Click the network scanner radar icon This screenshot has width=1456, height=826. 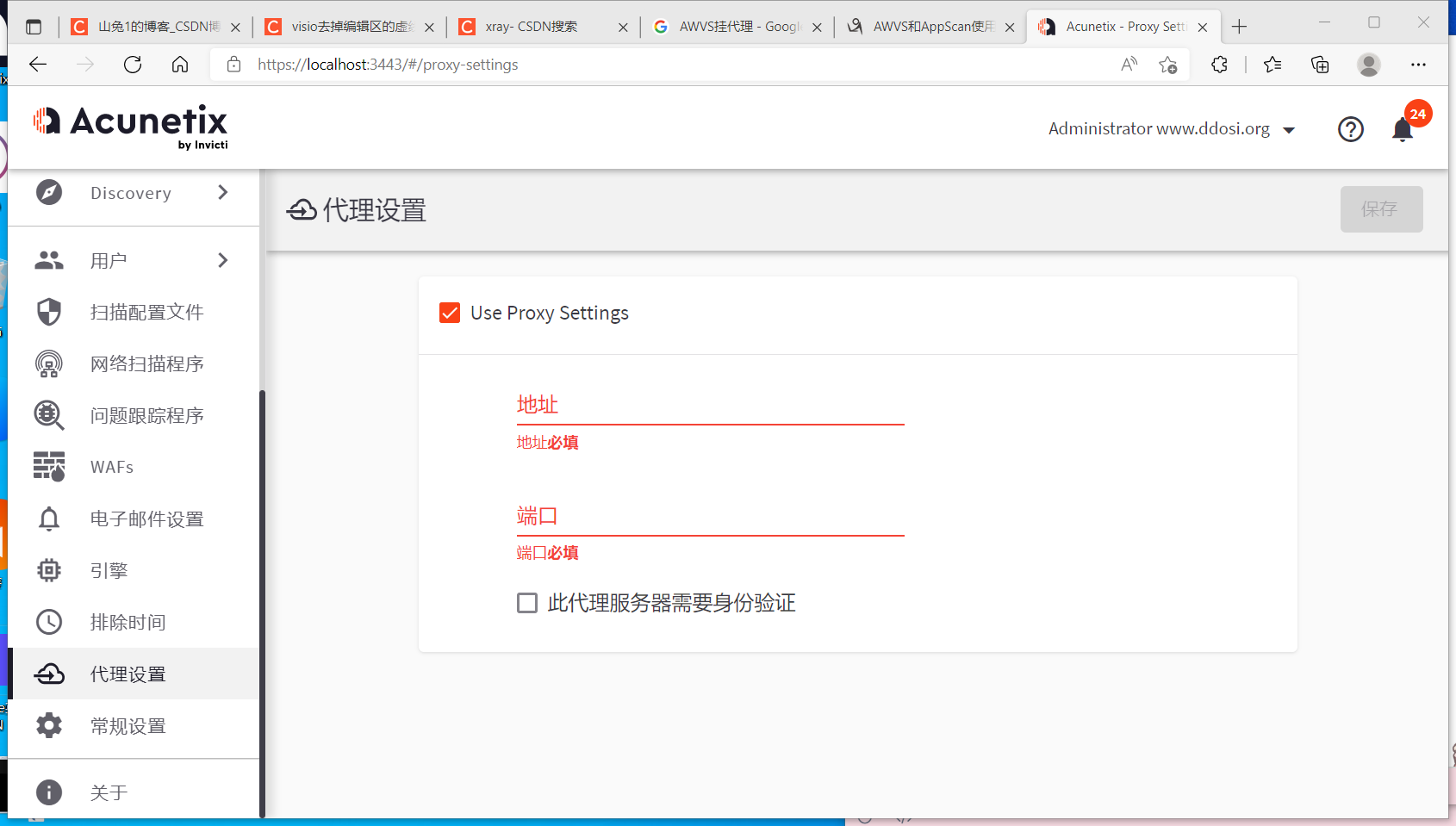(x=49, y=363)
